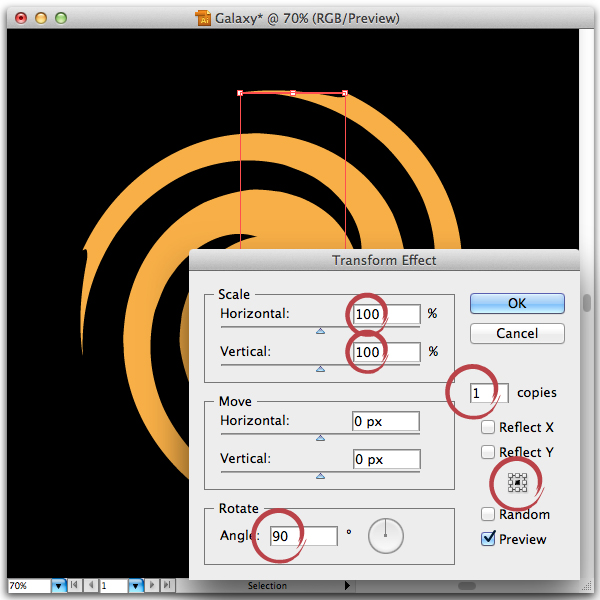600x600 pixels.
Task: Open the artboard number dropdown arrow
Action: (x=135, y=585)
